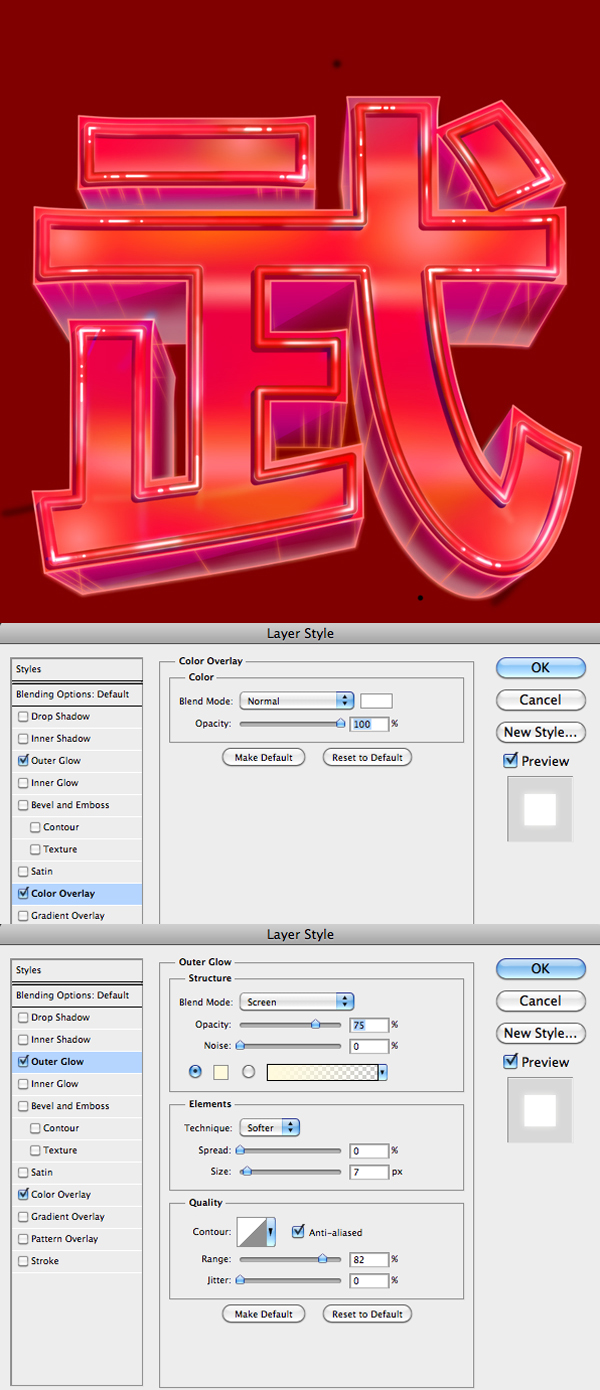Toggle Anti-aliased checkbox

coord(298,1232)
